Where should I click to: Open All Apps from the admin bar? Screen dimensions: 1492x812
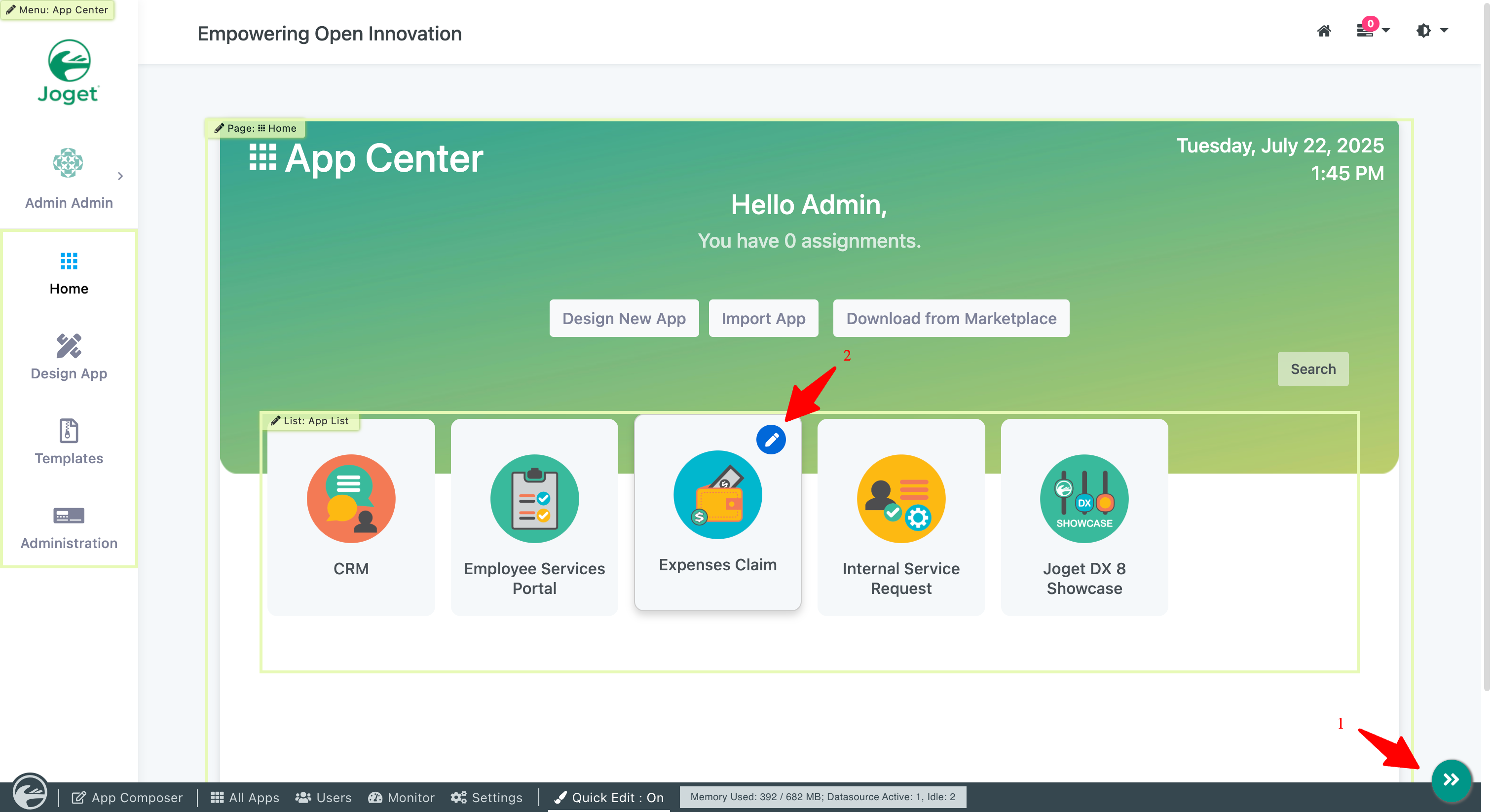[x=245, y=798]
